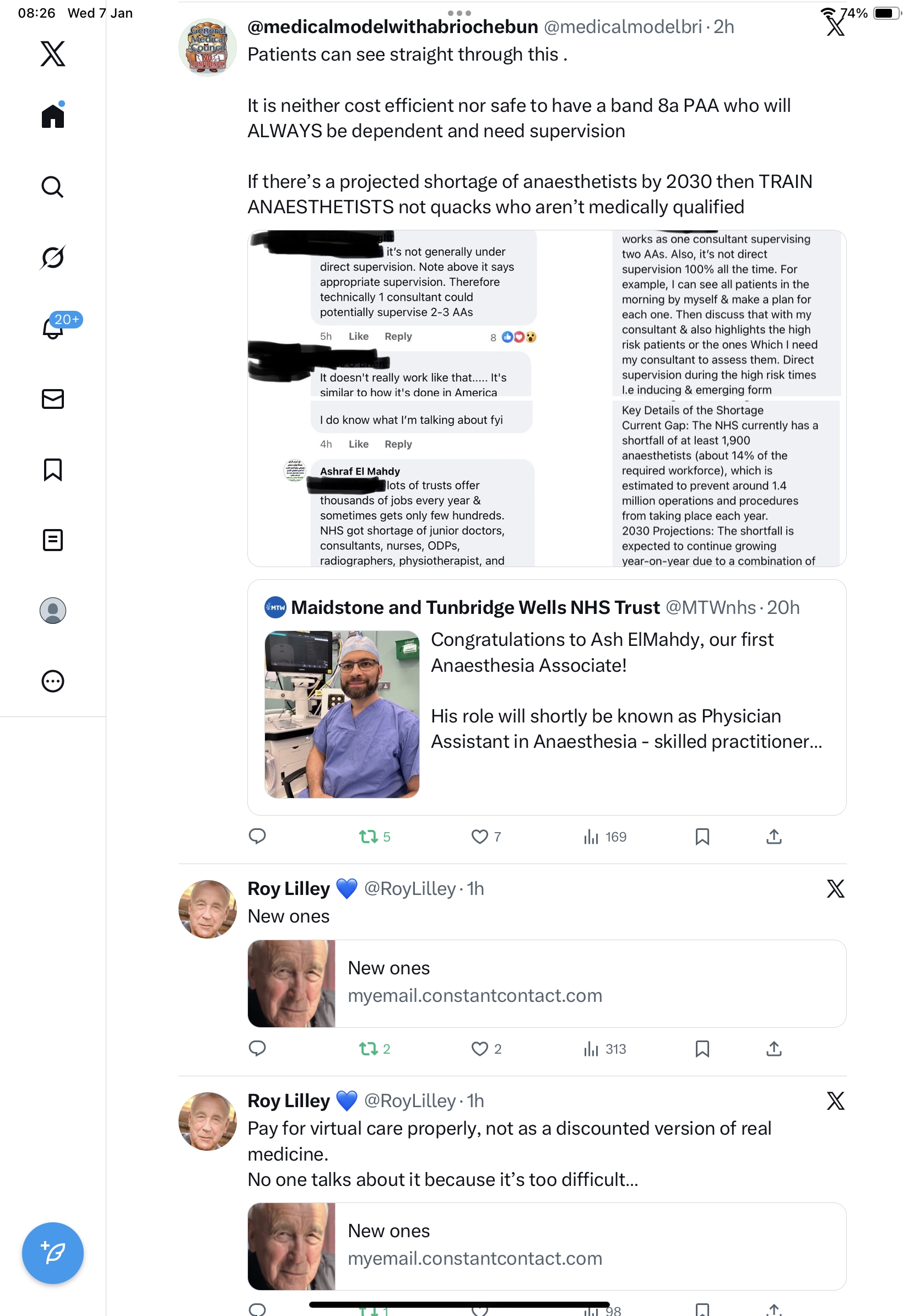Go to Home timeline icon

tap(52, 115)
